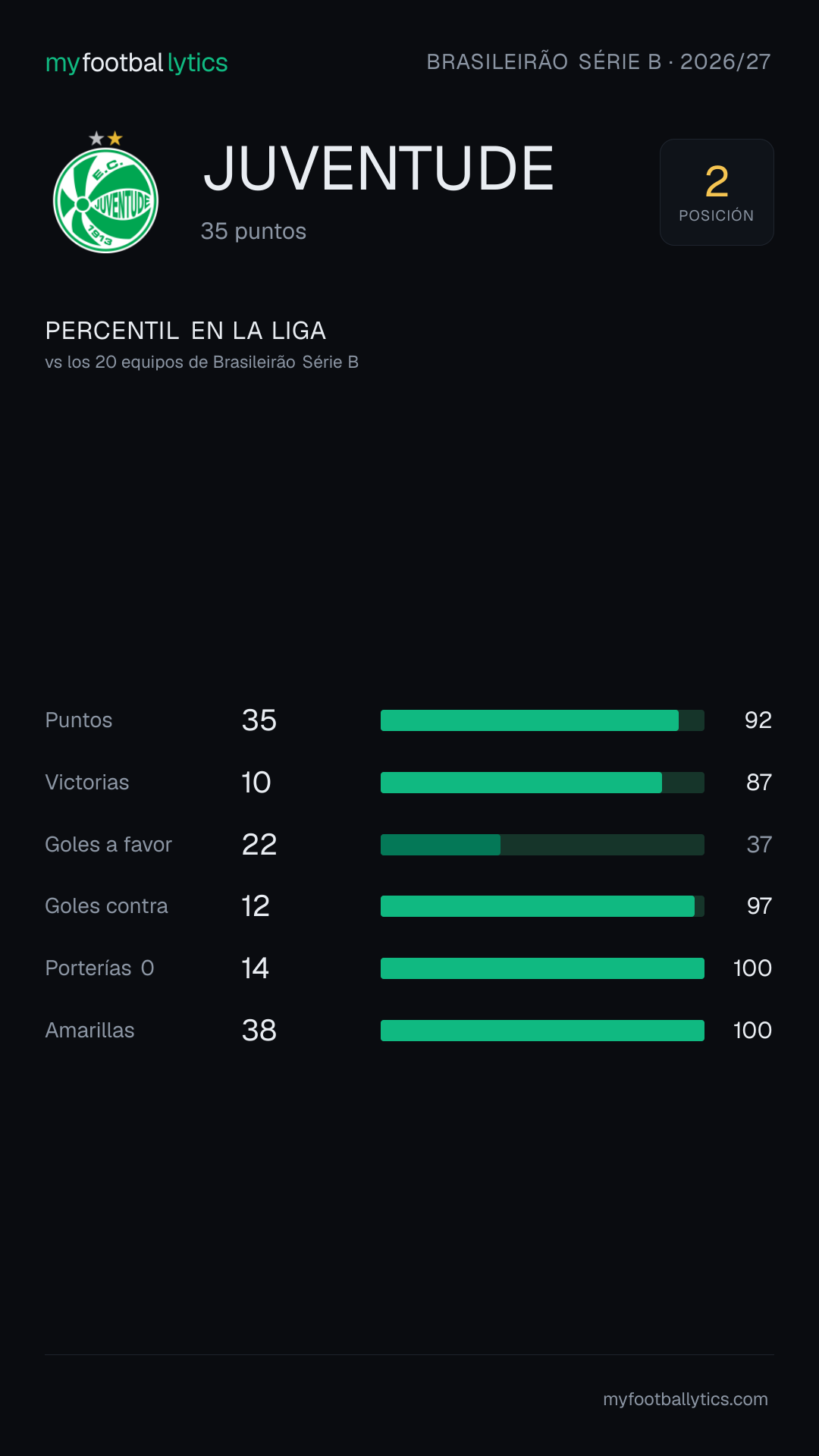
Task: Click the Percentil en la liga heading
Action: pyautogui.click(x=186, y=331)
